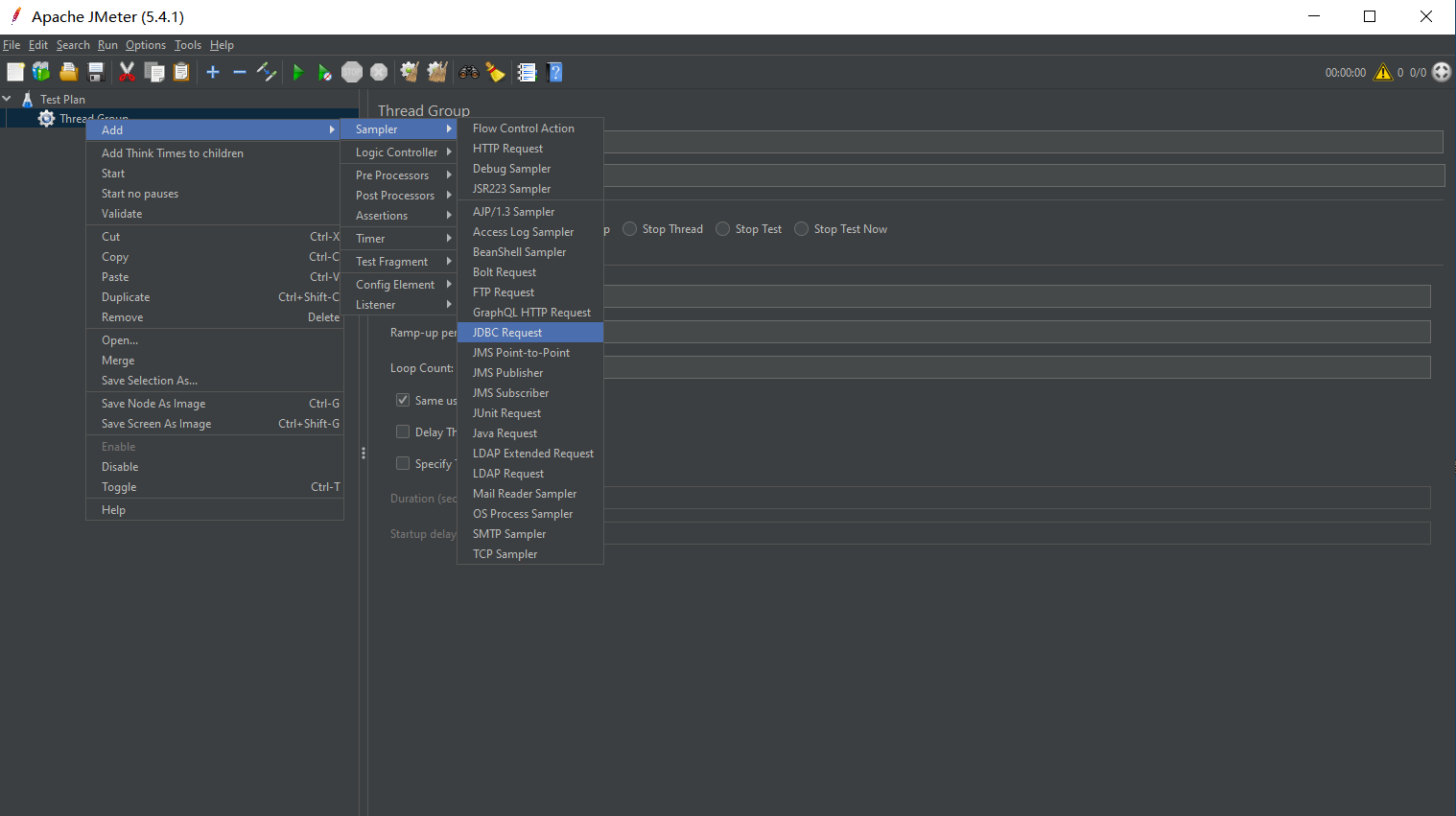Click the remote engines globe icon
This screenshot has width=1456, height=816.
coord(1442,72)
